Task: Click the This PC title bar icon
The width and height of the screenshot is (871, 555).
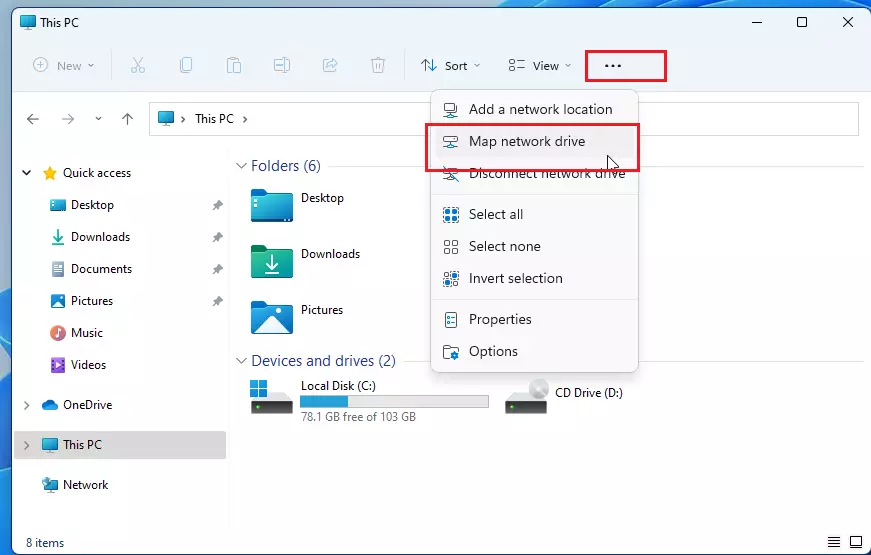Action: point(28,22)
